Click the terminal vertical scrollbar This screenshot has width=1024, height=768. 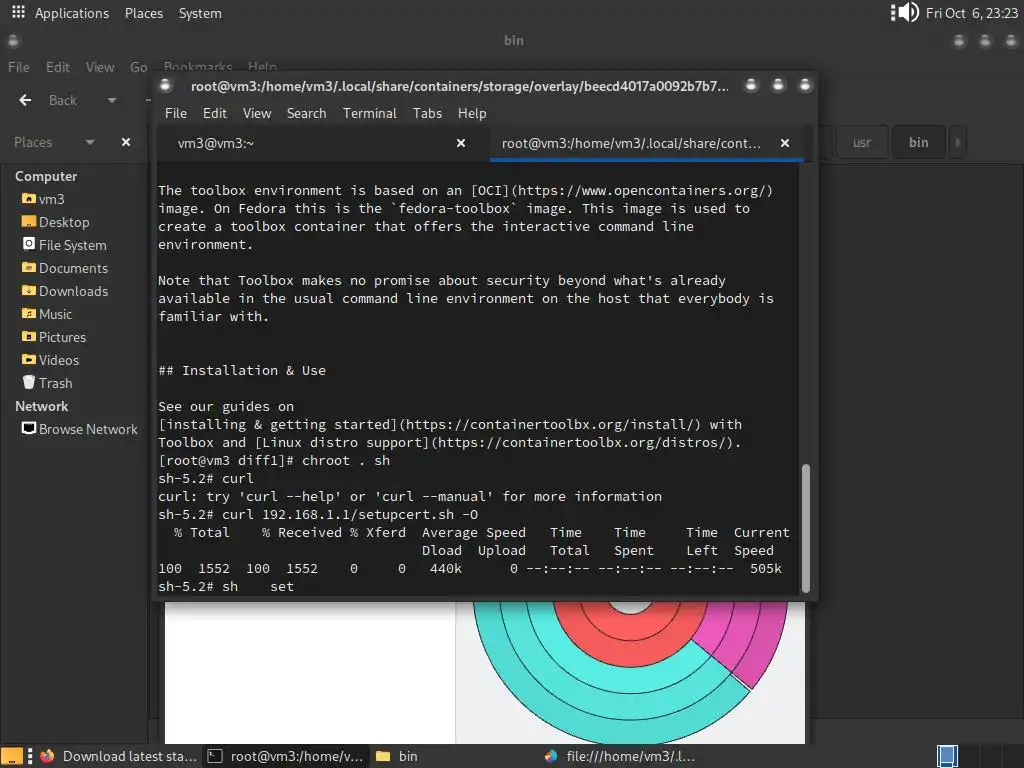click(806, 528)
